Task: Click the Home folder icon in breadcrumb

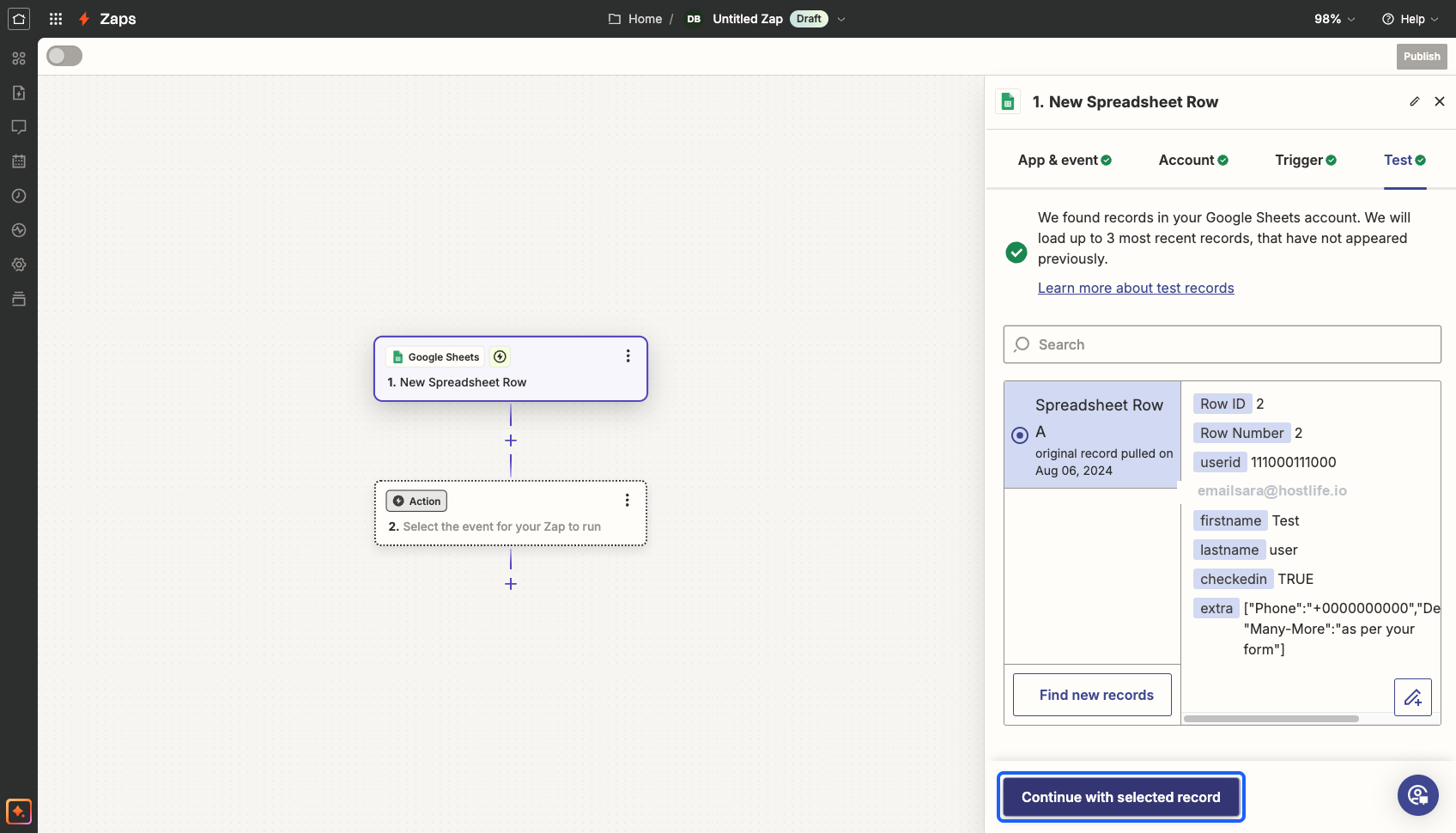Action: pos(615,19)
